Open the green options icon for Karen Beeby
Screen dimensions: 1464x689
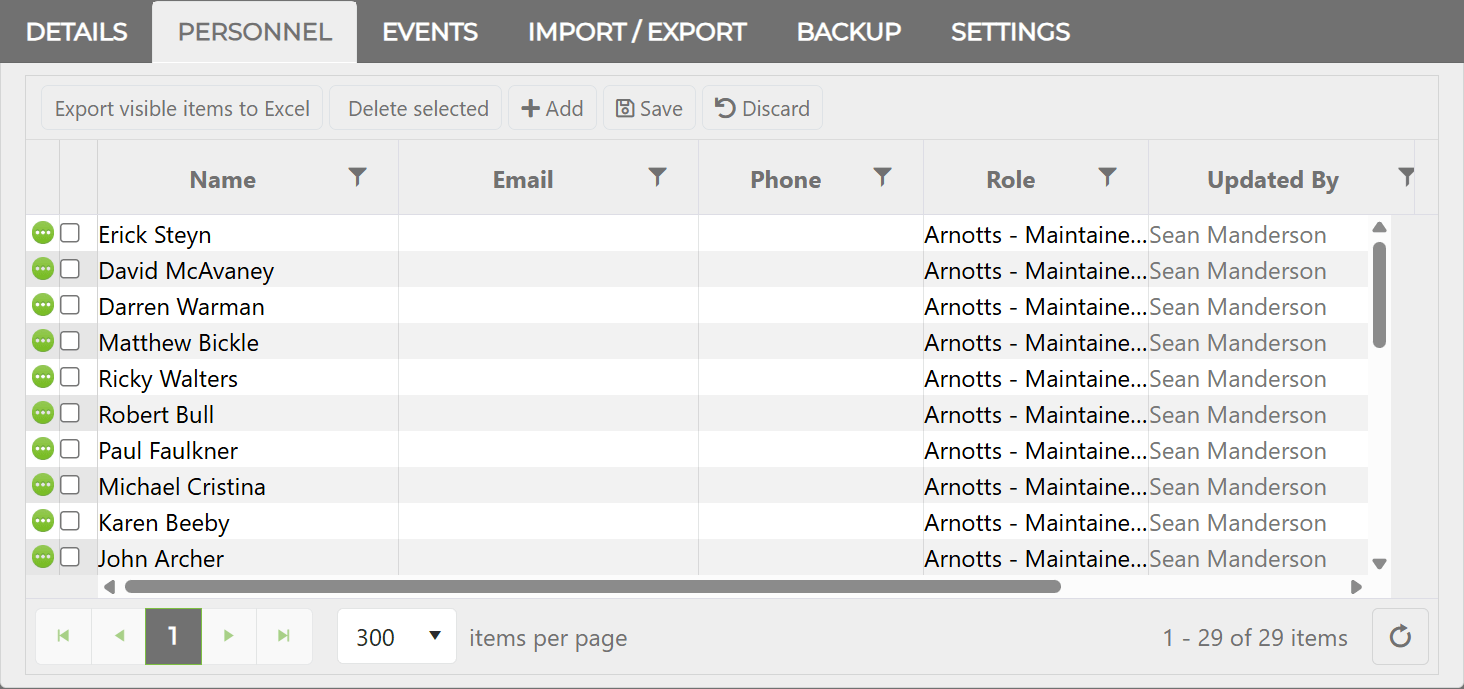(43, 521)
